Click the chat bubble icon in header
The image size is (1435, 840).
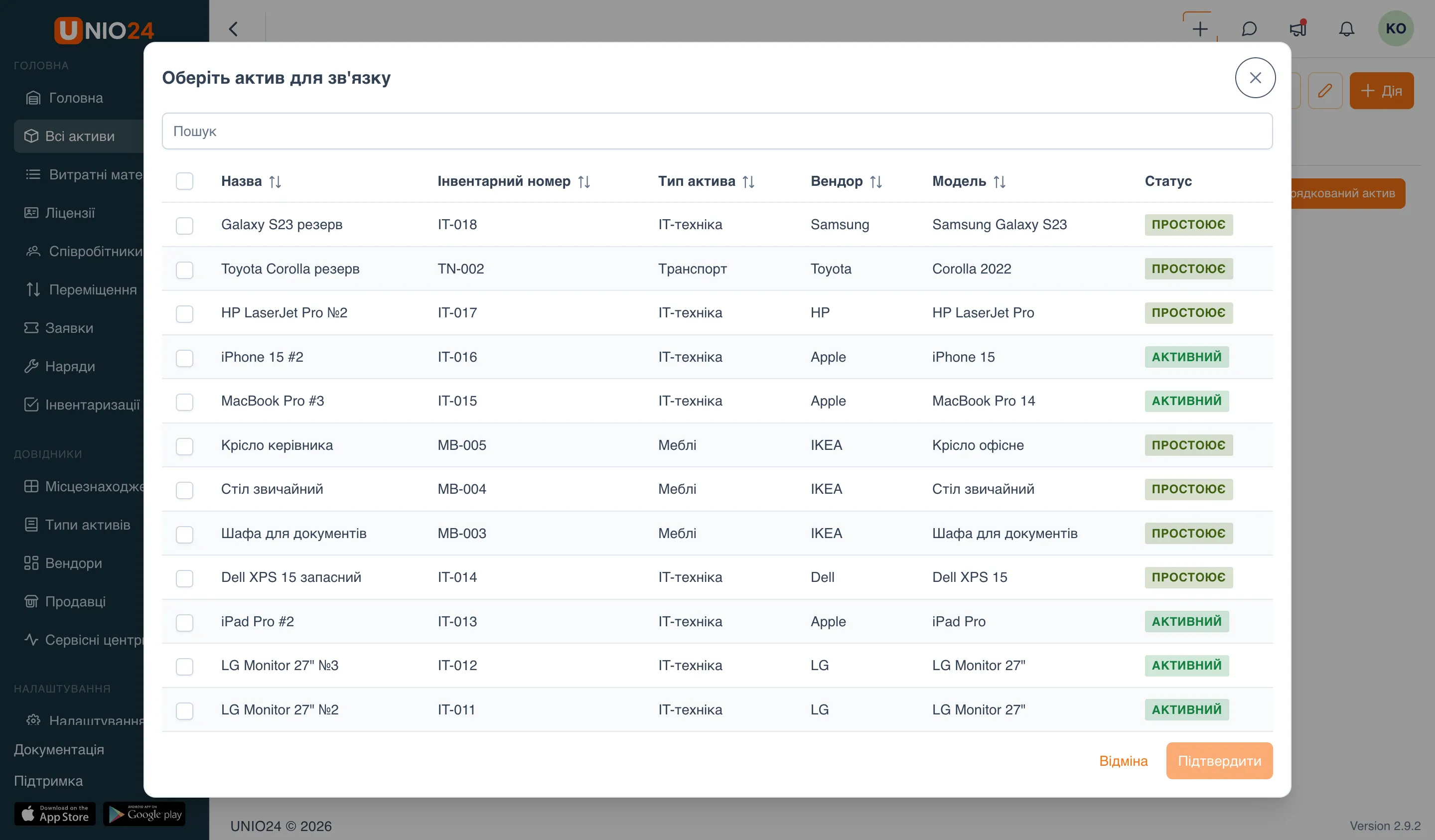1249,28
